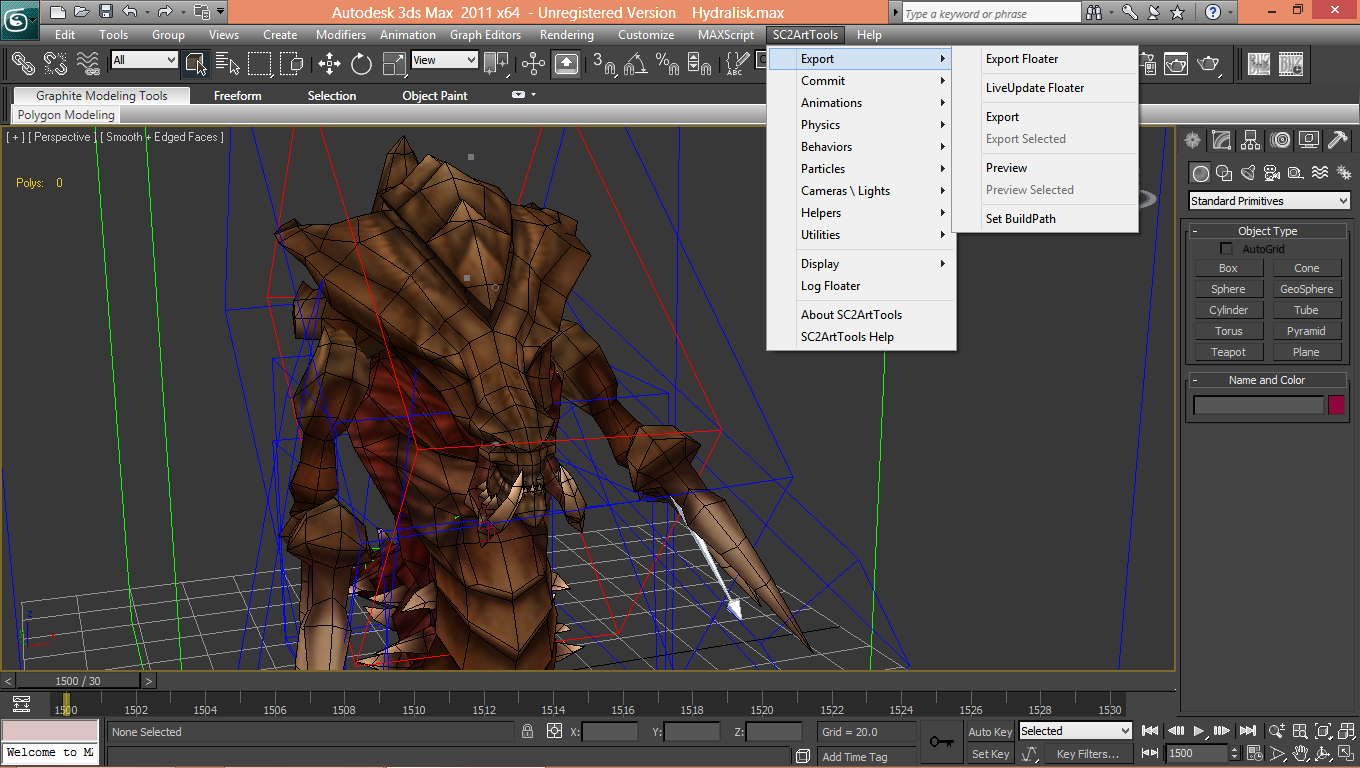Click the GeoSphere button

pyautogui.click(x=1306, y=289)
